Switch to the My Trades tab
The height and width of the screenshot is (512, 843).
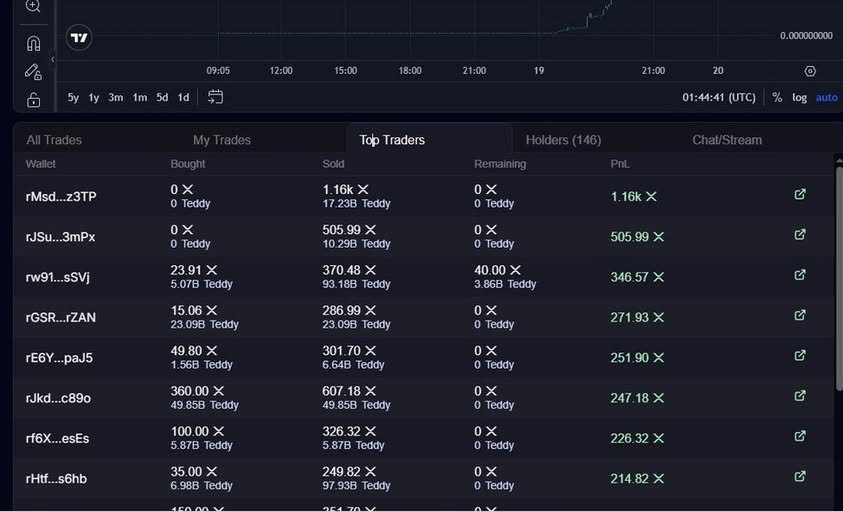pos(222,140)
